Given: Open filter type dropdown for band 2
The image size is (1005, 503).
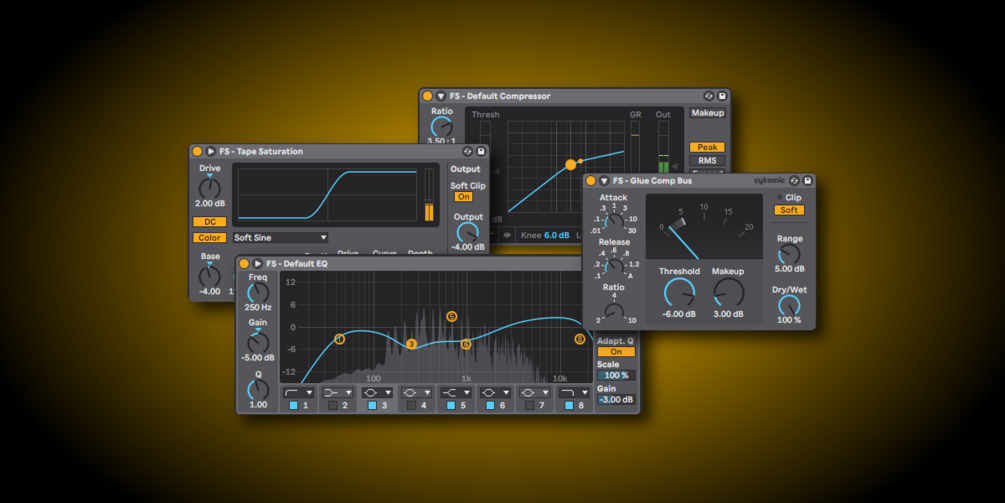Looking at the screenshot, I should point(338,393).
